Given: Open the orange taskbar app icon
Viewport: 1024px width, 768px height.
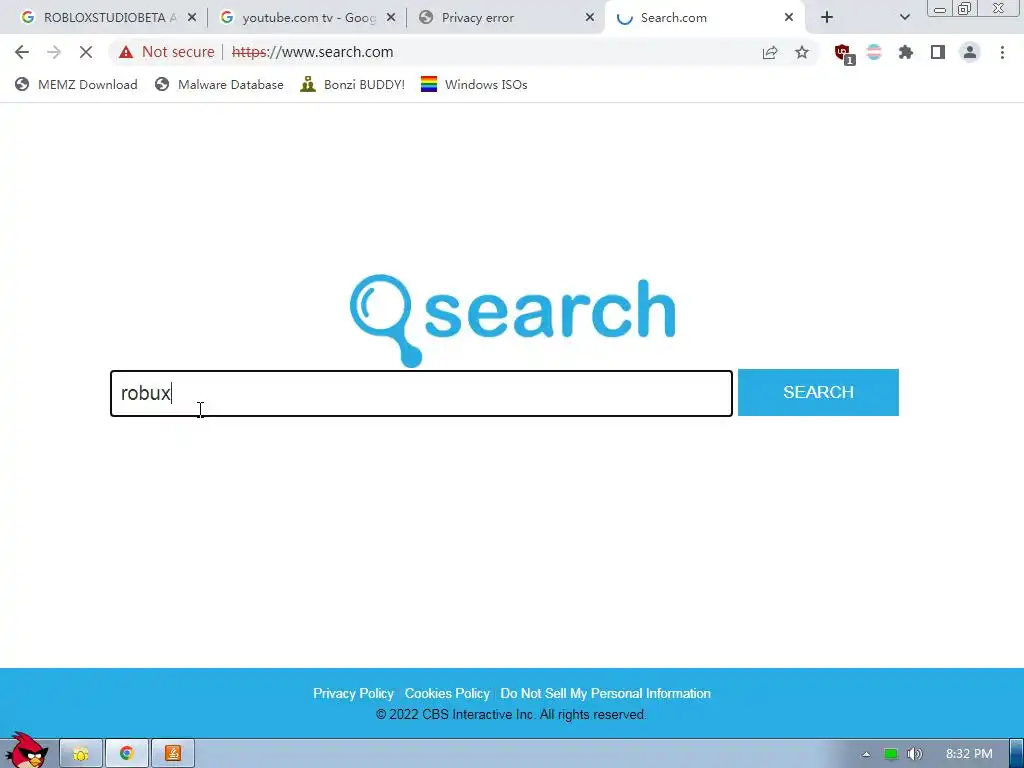Looking at the screenshot, I should 173,754.
